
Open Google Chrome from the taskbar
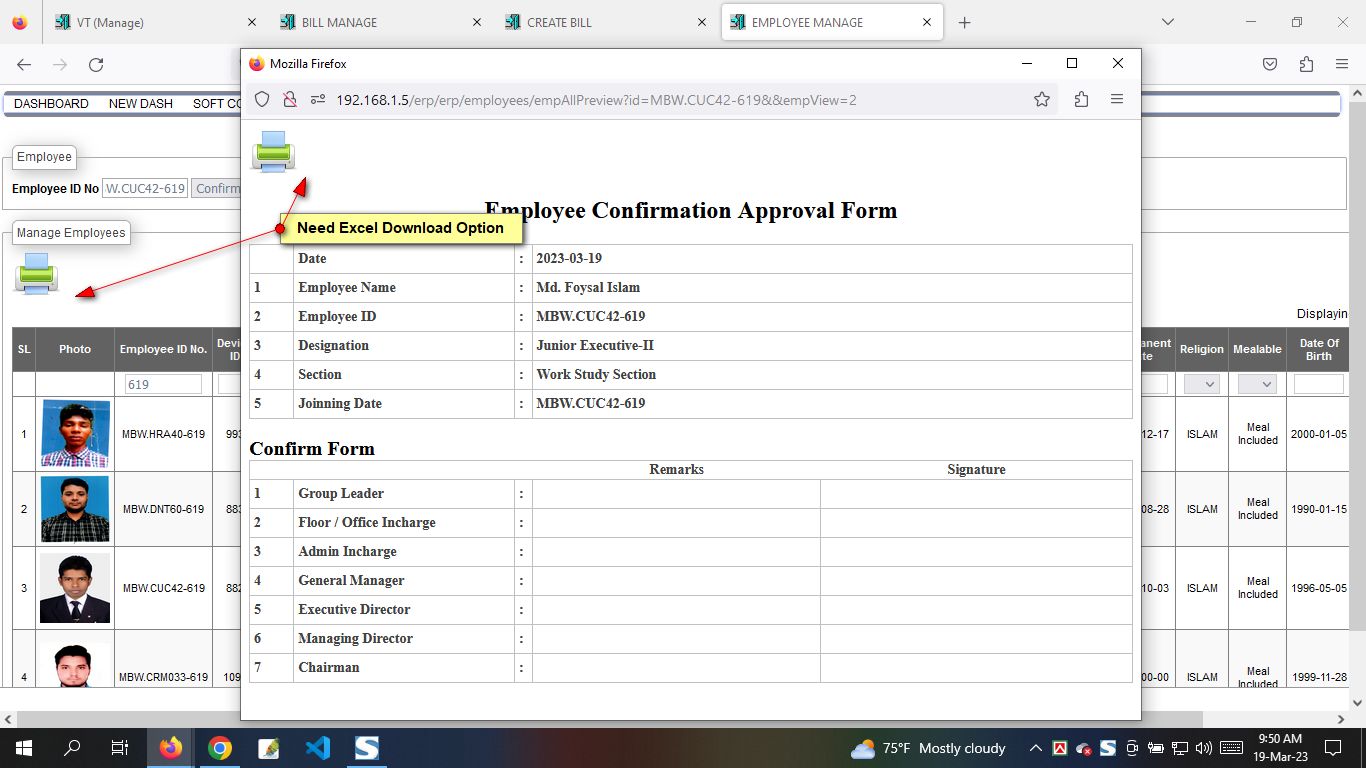point(220,748)
